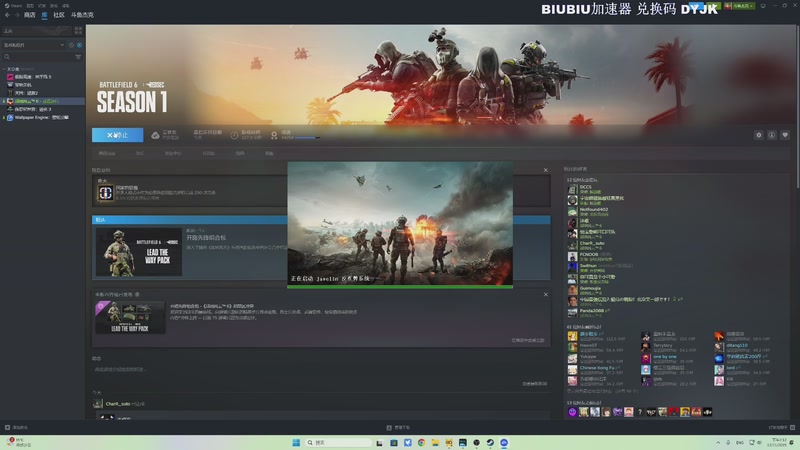Click the recent-activity clock icon in sidebar
Viewport: 800px width, 450px height.
(71, 45)
